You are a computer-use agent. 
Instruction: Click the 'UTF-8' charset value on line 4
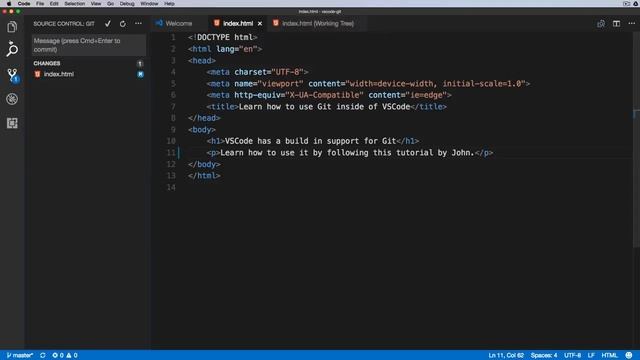coord(287,72)
